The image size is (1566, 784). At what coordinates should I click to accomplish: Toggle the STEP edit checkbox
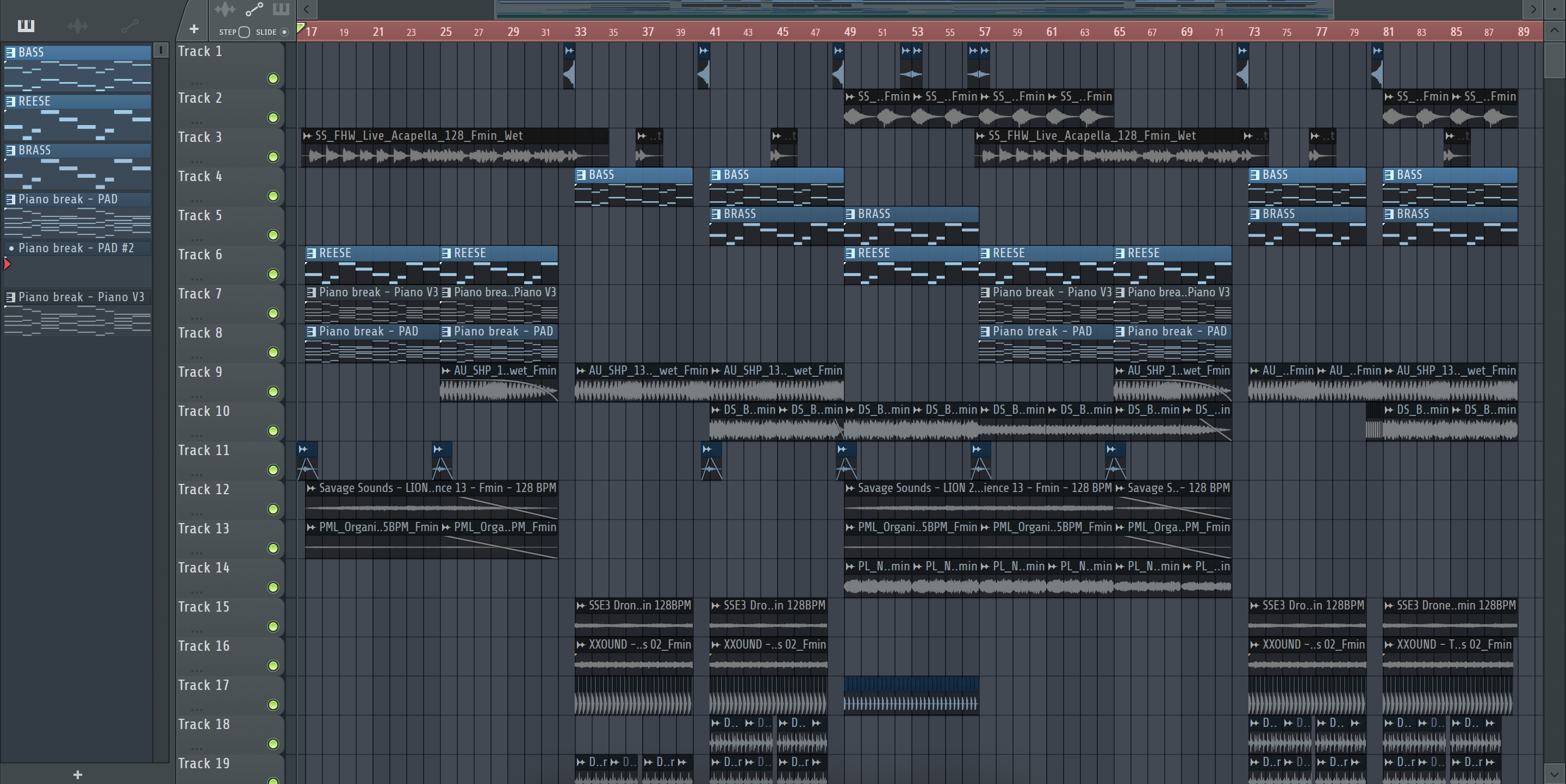pyautogui.click(x=244, y=32)
